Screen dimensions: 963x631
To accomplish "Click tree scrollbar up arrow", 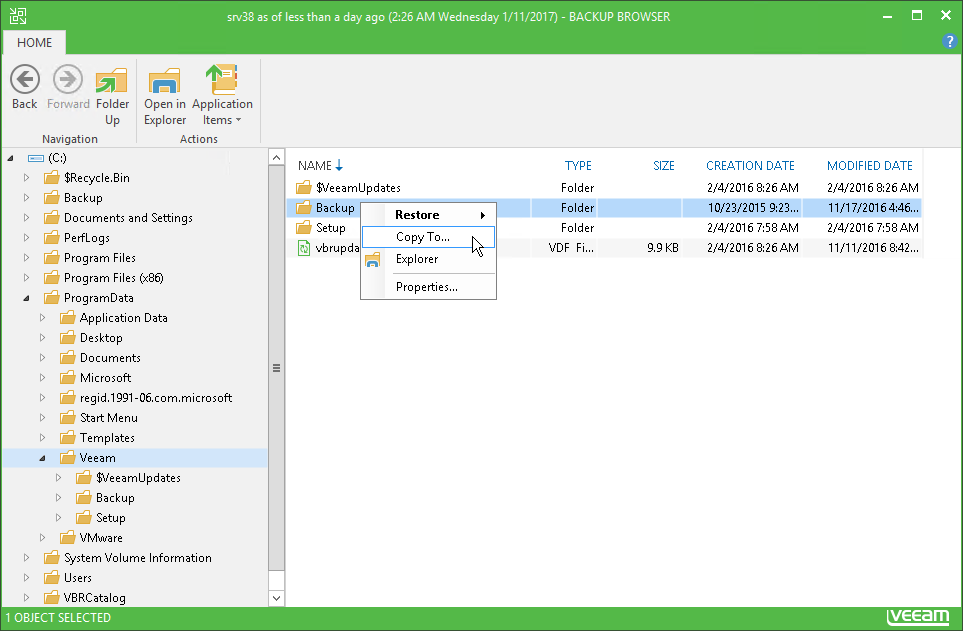I will [x=276, y=158].
